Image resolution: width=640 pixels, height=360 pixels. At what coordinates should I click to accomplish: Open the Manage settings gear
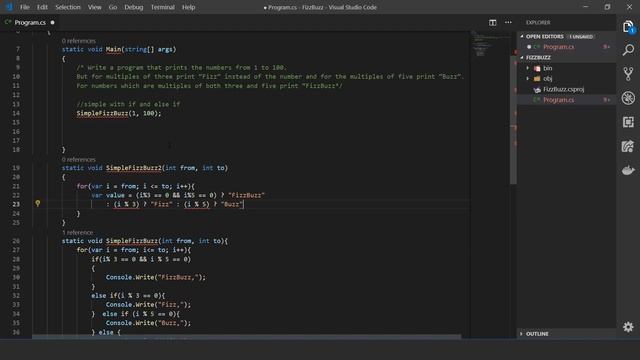[x=628, y=327]
